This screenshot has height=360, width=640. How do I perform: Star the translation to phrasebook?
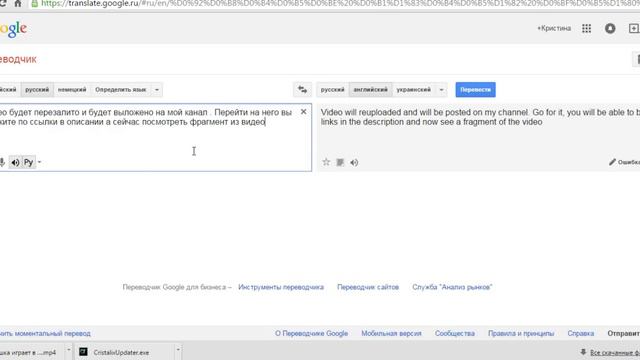click(x=326, y=162)
